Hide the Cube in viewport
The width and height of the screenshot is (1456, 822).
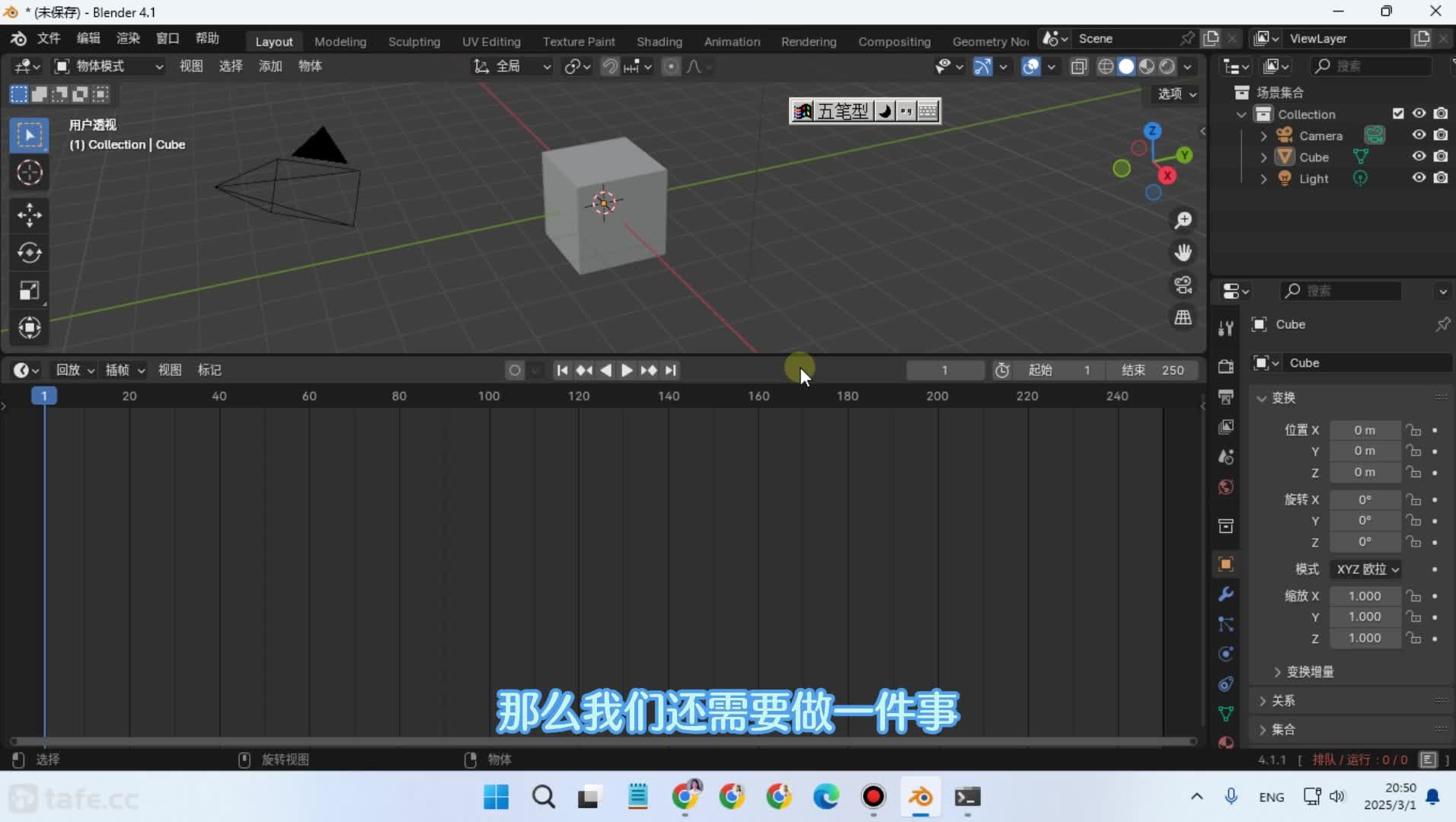(x=1419, y=157)
